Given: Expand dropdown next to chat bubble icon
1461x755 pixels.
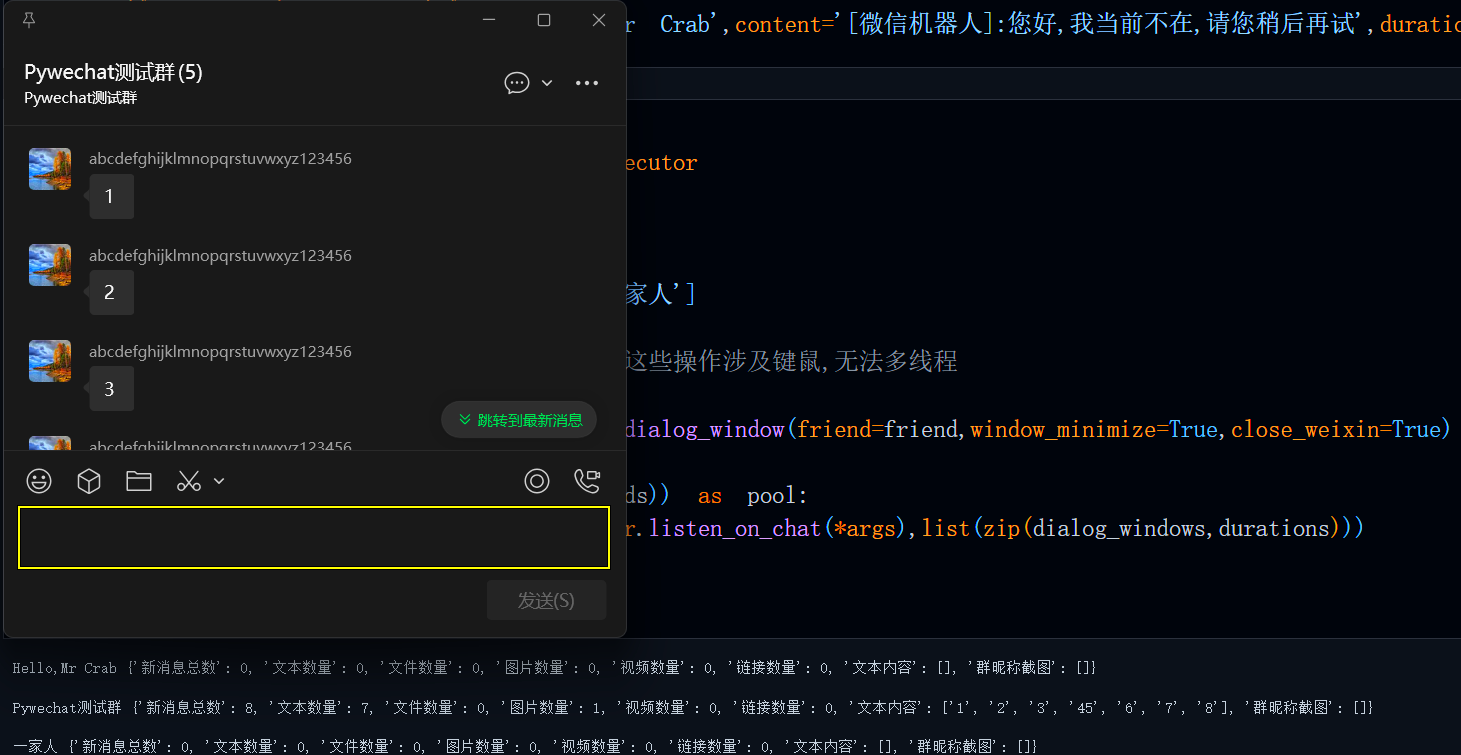Looking at the screenshot, I should [547, 83].
